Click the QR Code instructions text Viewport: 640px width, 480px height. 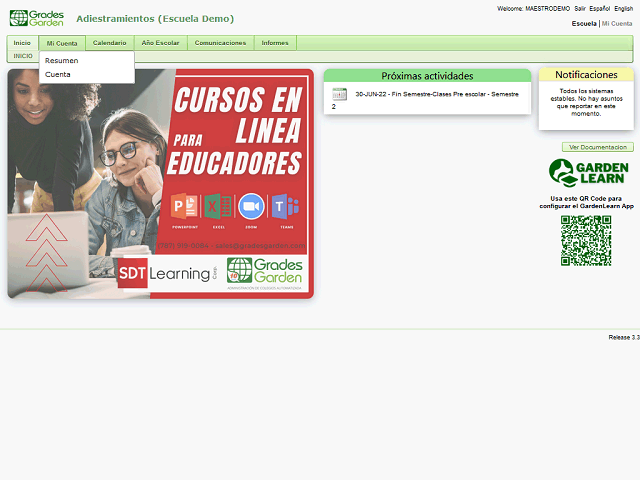(587, 202)
